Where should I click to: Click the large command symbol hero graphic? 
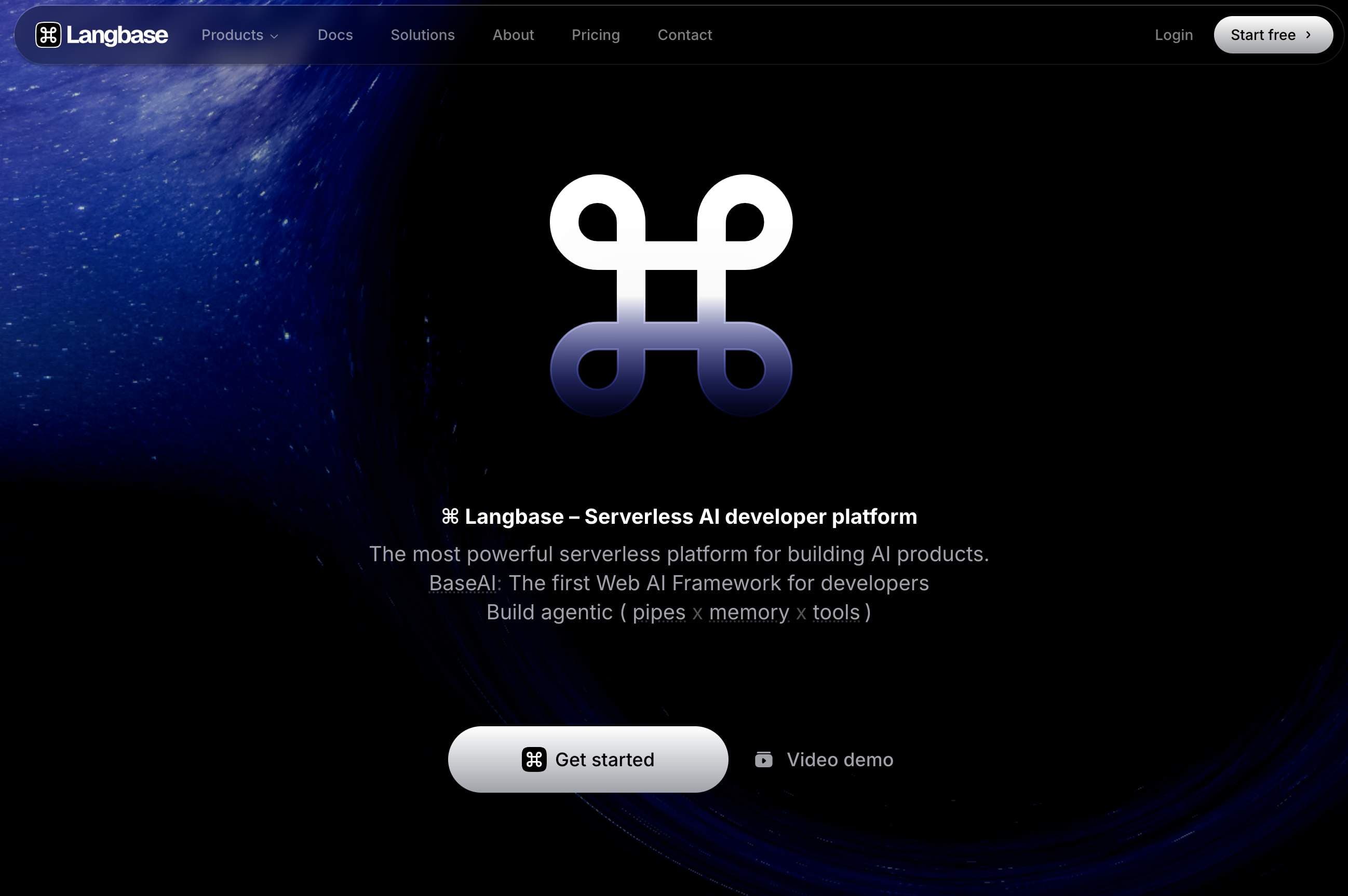point(671,295)
